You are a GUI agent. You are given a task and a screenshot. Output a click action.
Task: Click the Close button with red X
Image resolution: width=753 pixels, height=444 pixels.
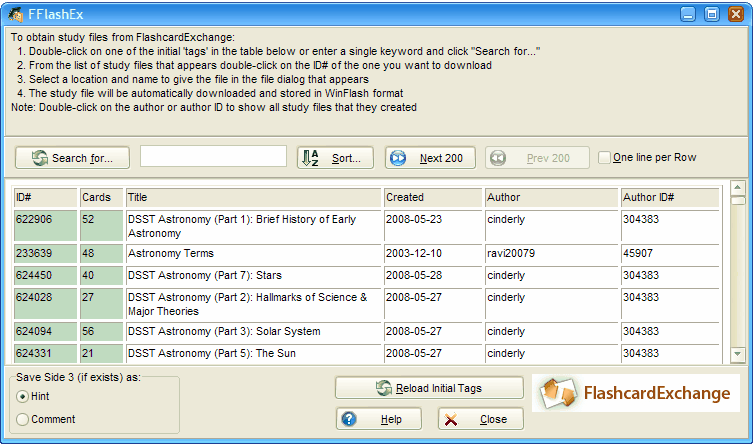pos(481,419)
